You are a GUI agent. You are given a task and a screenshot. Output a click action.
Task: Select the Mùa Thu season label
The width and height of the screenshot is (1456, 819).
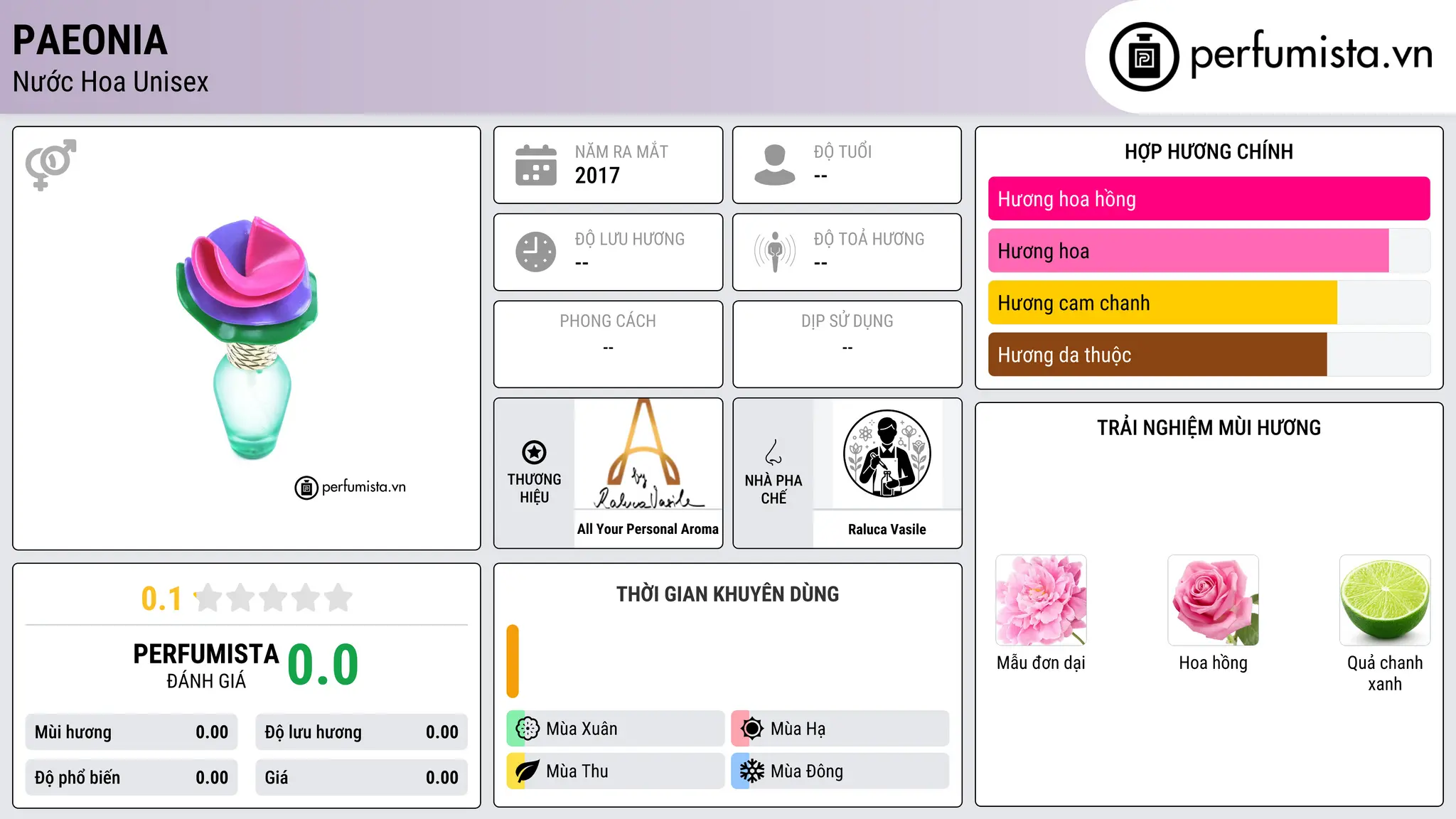pos(577,771)
